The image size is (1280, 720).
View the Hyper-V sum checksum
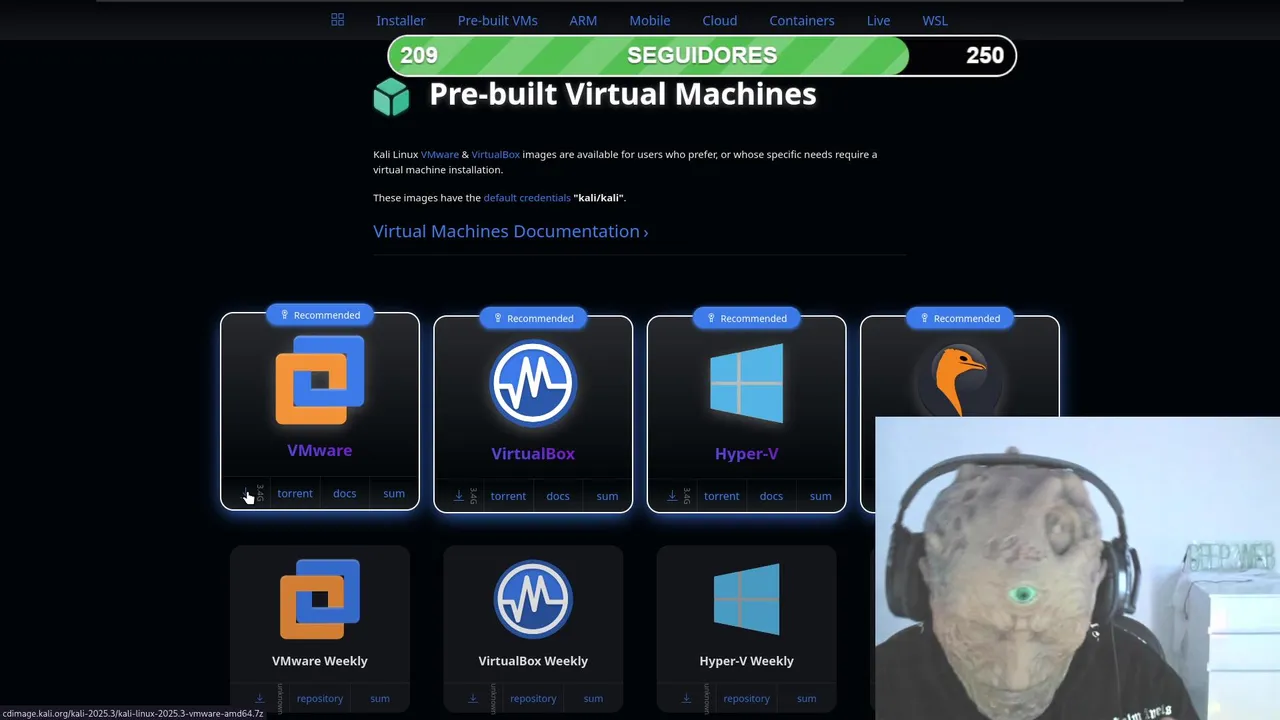tap(820, 496)
